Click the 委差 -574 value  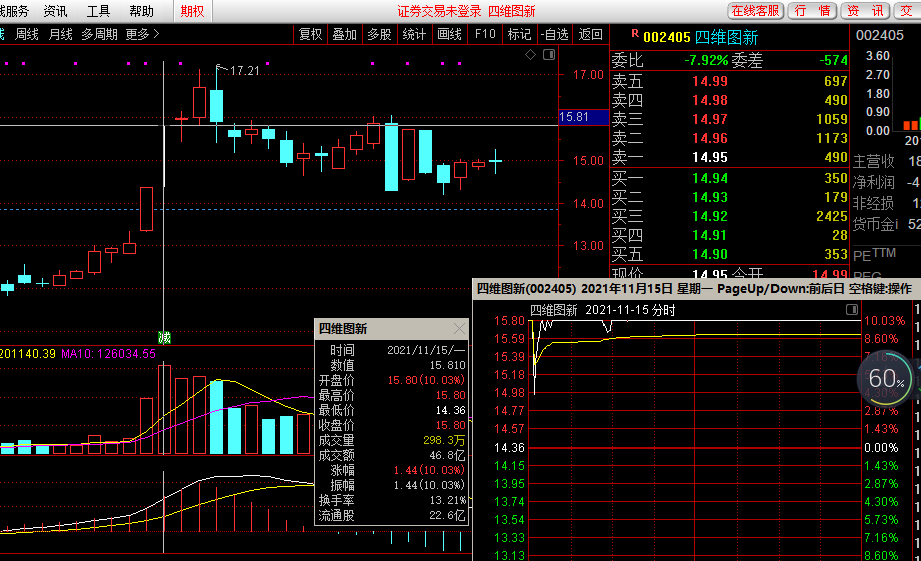(x=833, y=61)
